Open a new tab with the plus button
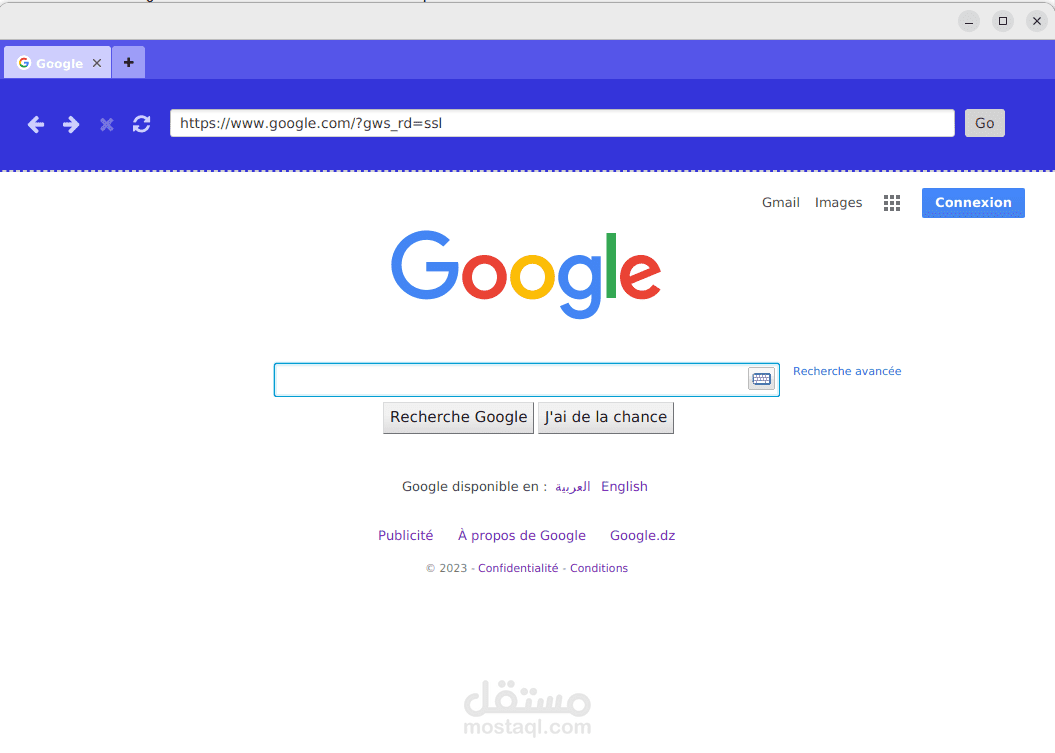This screenshot has height=753, width=1055. tap(129, 63)
